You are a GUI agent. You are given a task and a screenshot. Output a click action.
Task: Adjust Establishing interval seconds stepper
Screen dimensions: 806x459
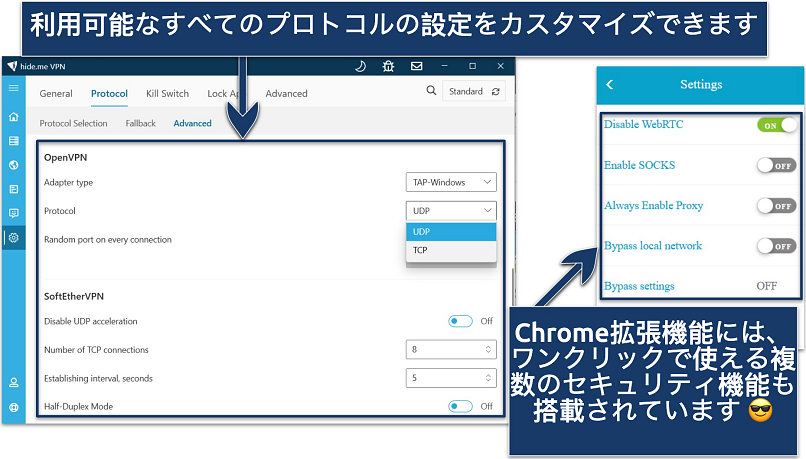(488, 378)
